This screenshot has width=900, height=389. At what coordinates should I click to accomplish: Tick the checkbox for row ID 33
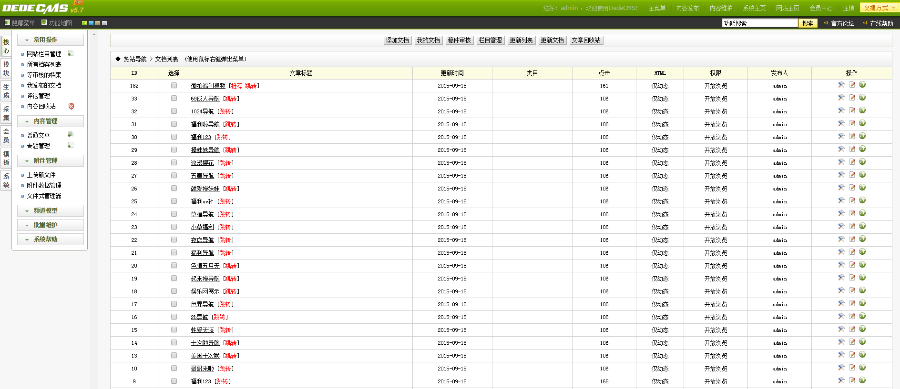(x=174, y=98)
